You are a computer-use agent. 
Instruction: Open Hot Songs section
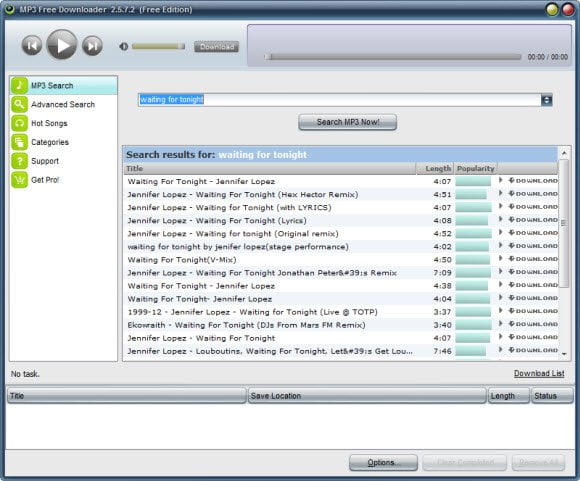tap(64, 123)
